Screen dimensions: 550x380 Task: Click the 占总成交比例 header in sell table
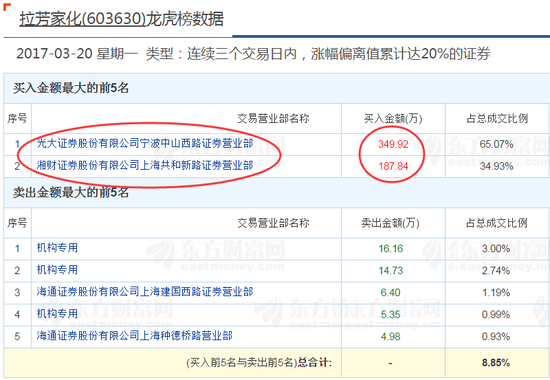pyautogui.click(x=497, y=223)
